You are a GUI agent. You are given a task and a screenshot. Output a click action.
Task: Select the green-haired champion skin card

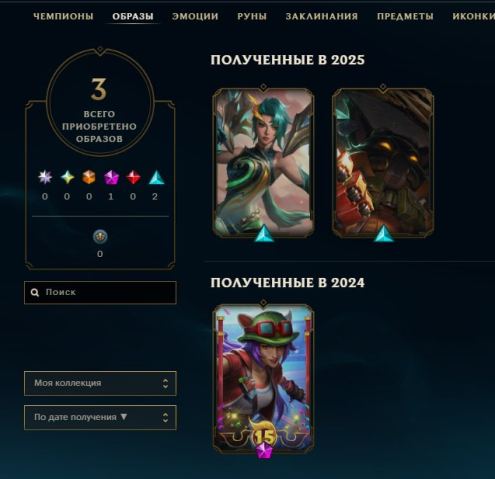point(263,162)
